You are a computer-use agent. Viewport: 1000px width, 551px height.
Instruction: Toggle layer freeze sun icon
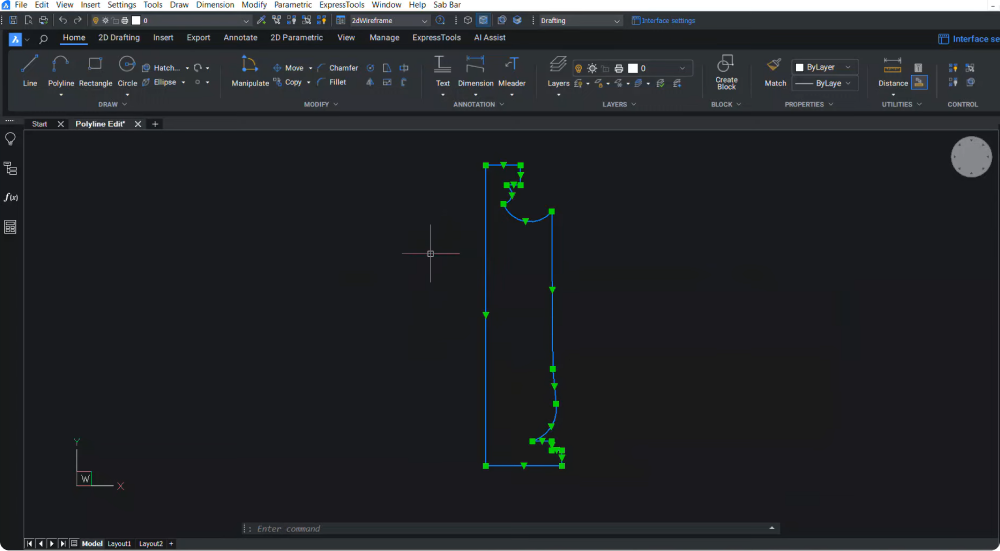pos(592,68)
